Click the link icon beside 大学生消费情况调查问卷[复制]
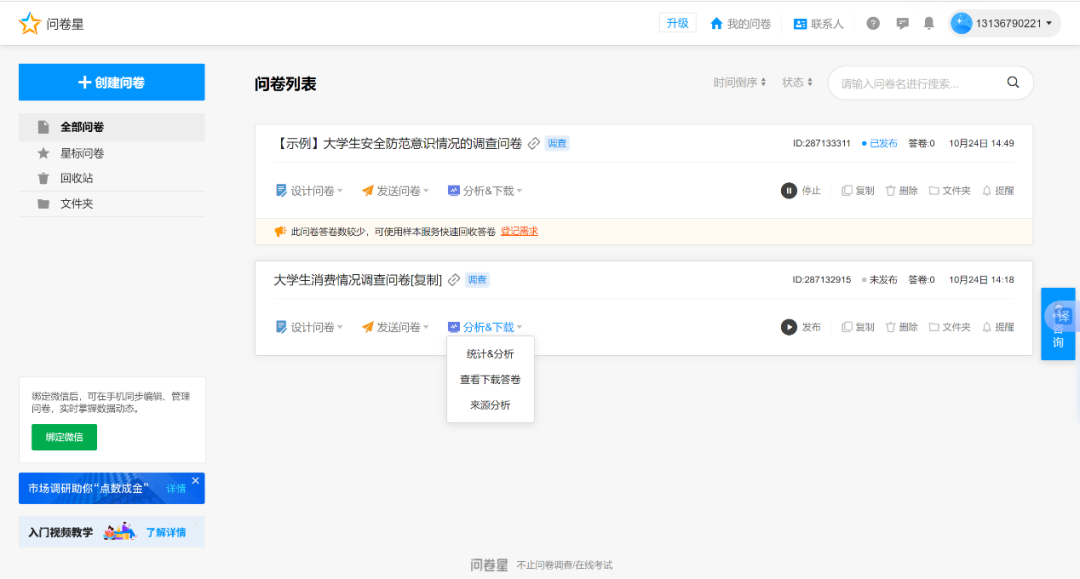This screenshot has width=1080, height=579. click(x=454, y=280)
